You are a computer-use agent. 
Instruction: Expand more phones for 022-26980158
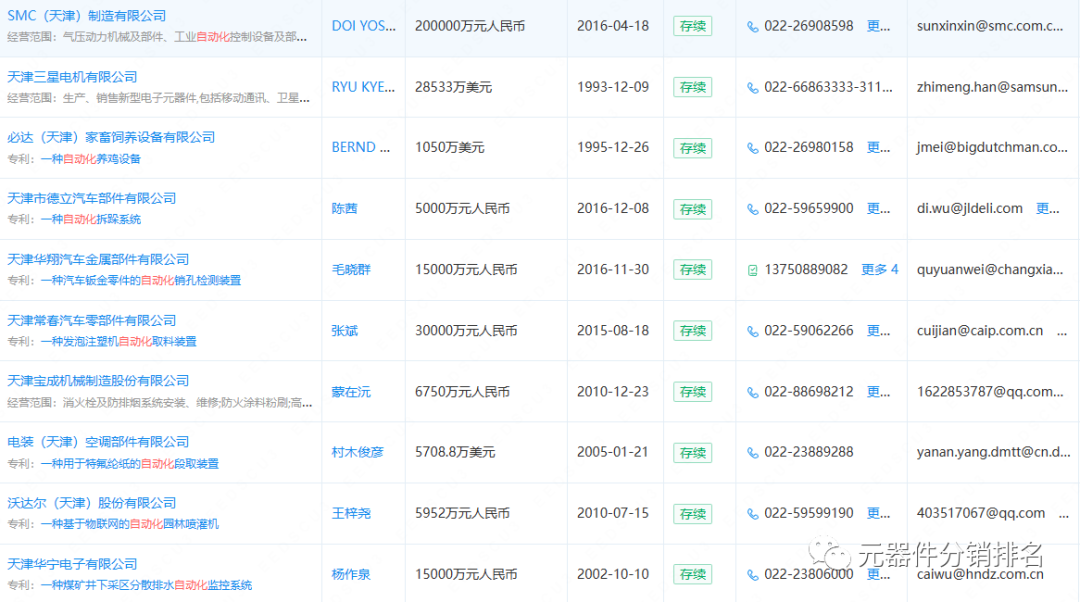878,147
